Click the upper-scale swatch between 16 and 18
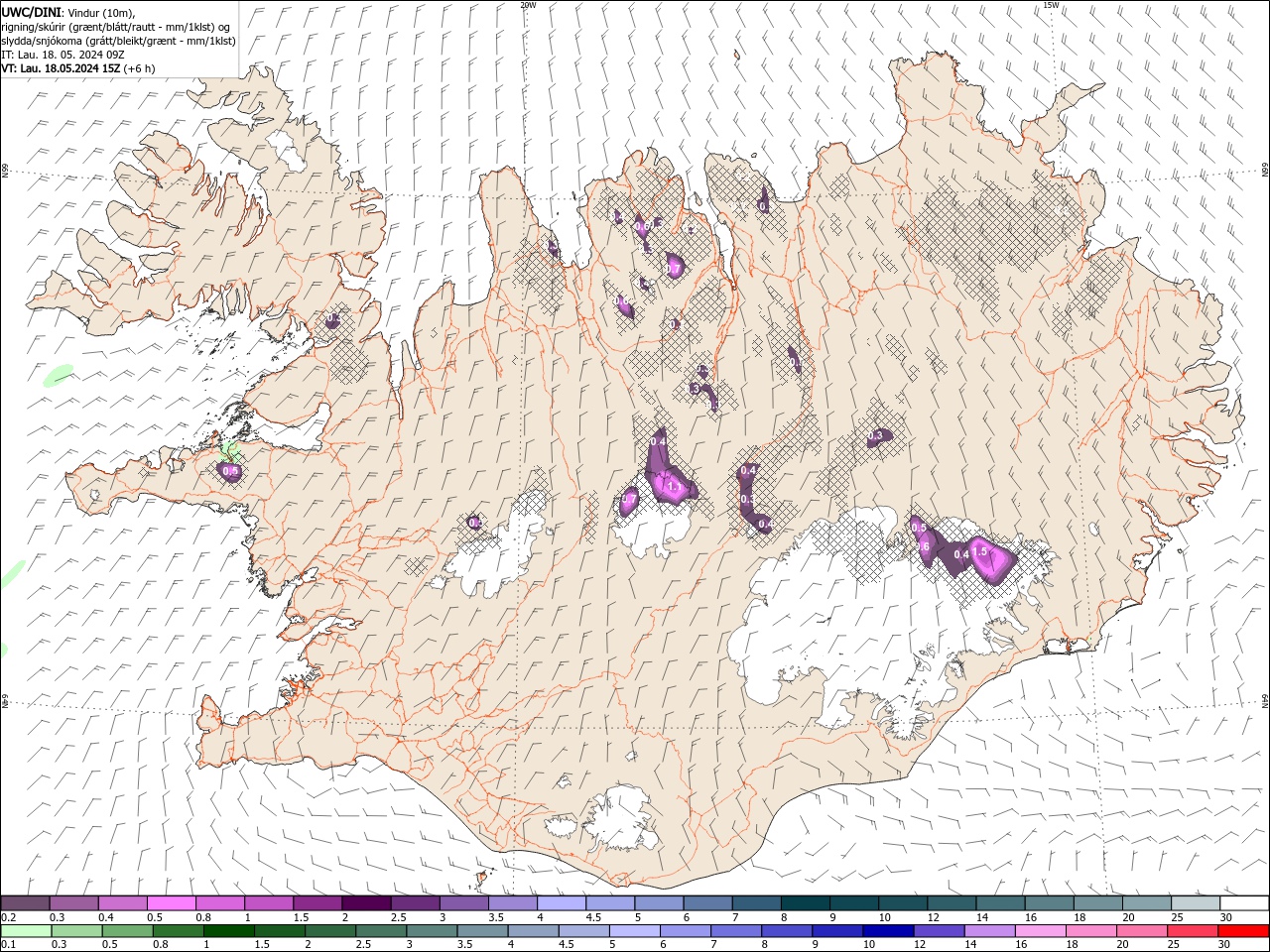The width and height of the screenshot is (1270, 952). (1047, 903)
